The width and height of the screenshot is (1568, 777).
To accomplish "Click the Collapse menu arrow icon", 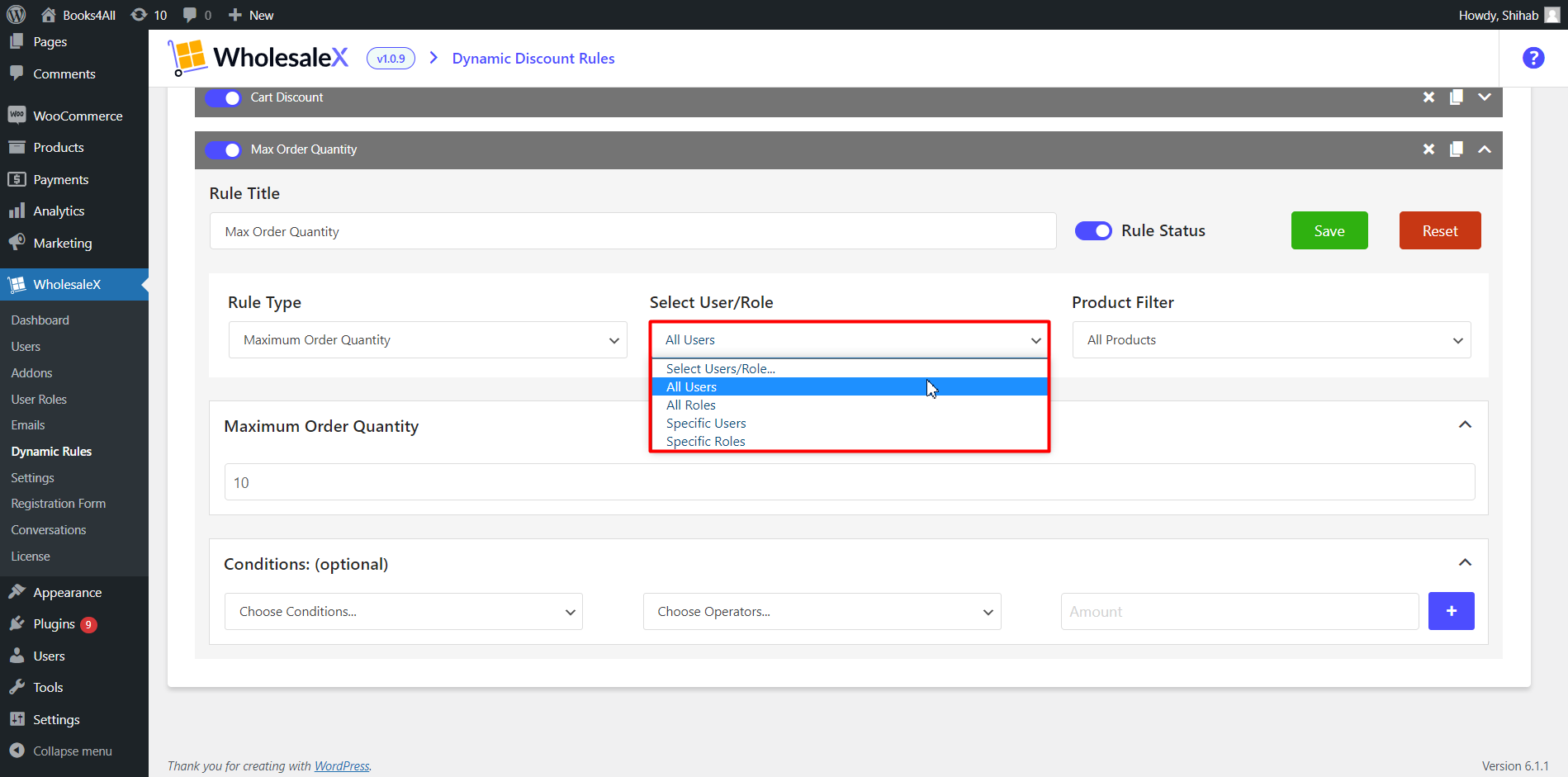I will pyautogui.click(x=17, y=751).
